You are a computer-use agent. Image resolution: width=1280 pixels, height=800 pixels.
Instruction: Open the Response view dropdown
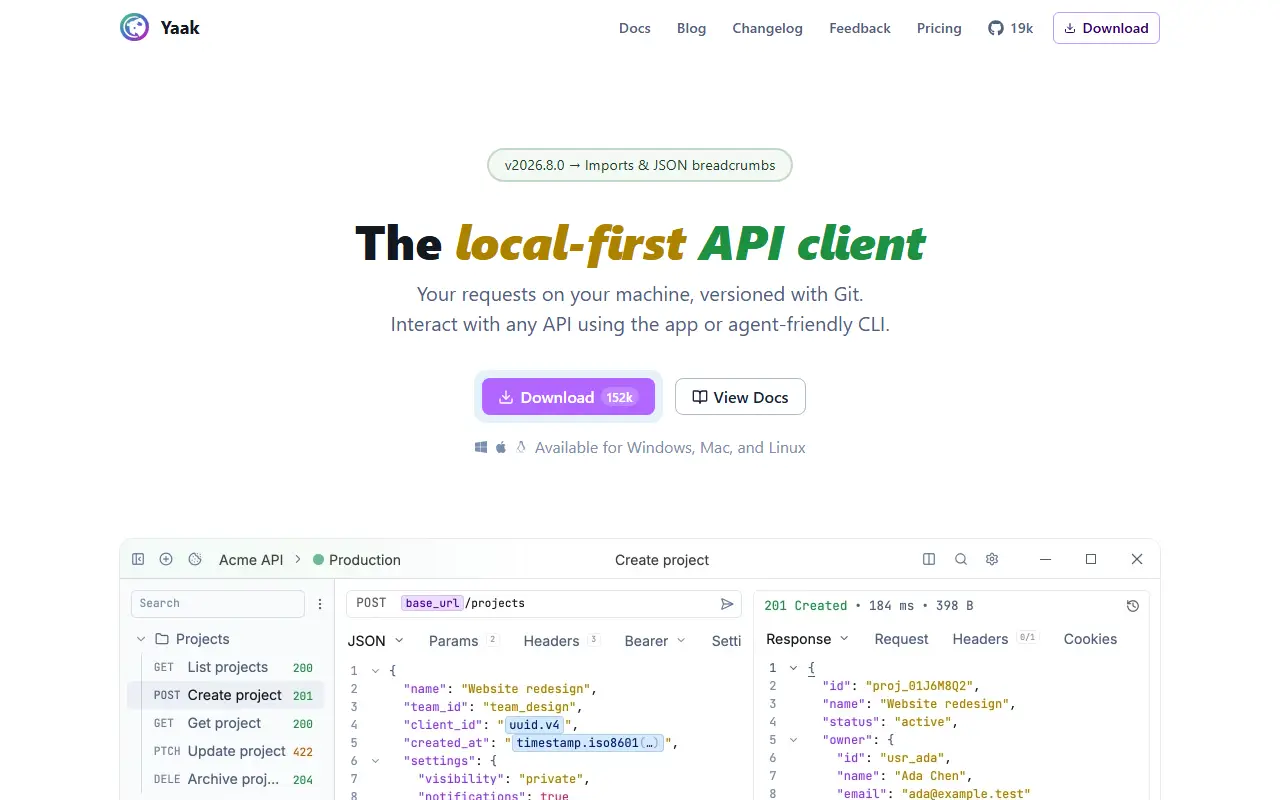(x=807, y=639)
